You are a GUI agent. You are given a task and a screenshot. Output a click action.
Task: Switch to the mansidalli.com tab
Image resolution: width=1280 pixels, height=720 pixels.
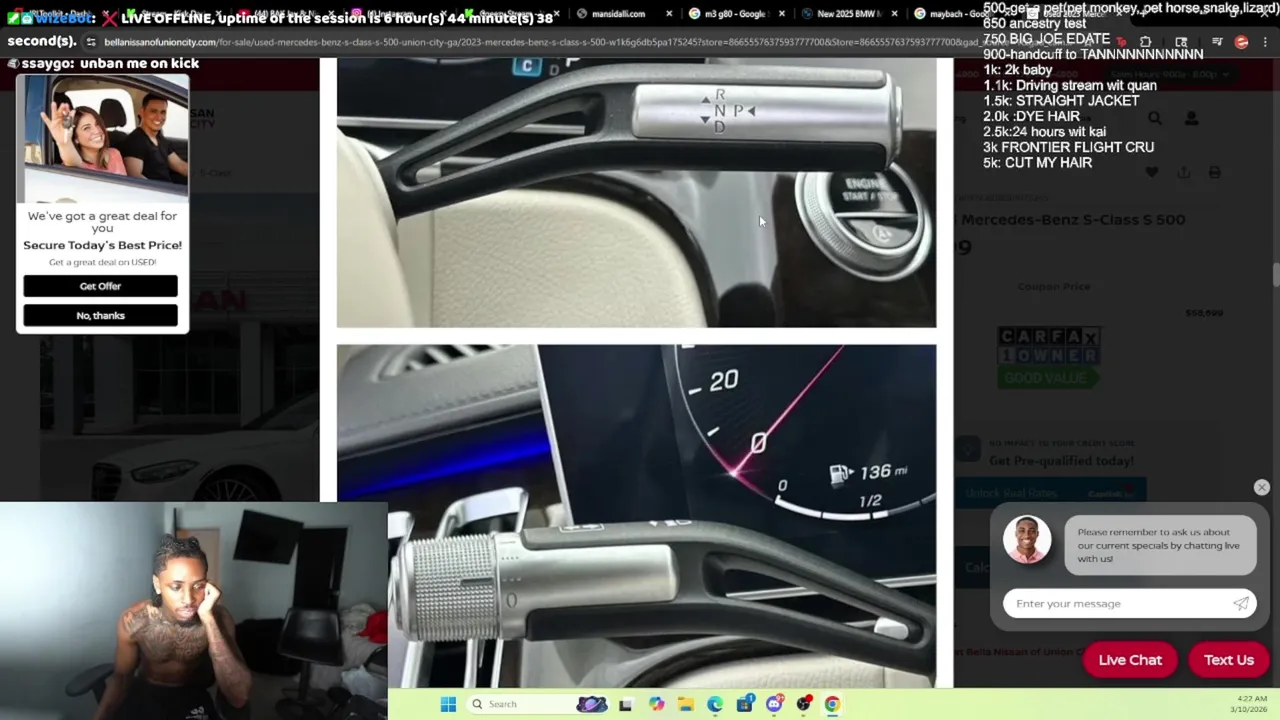point(617,14)
